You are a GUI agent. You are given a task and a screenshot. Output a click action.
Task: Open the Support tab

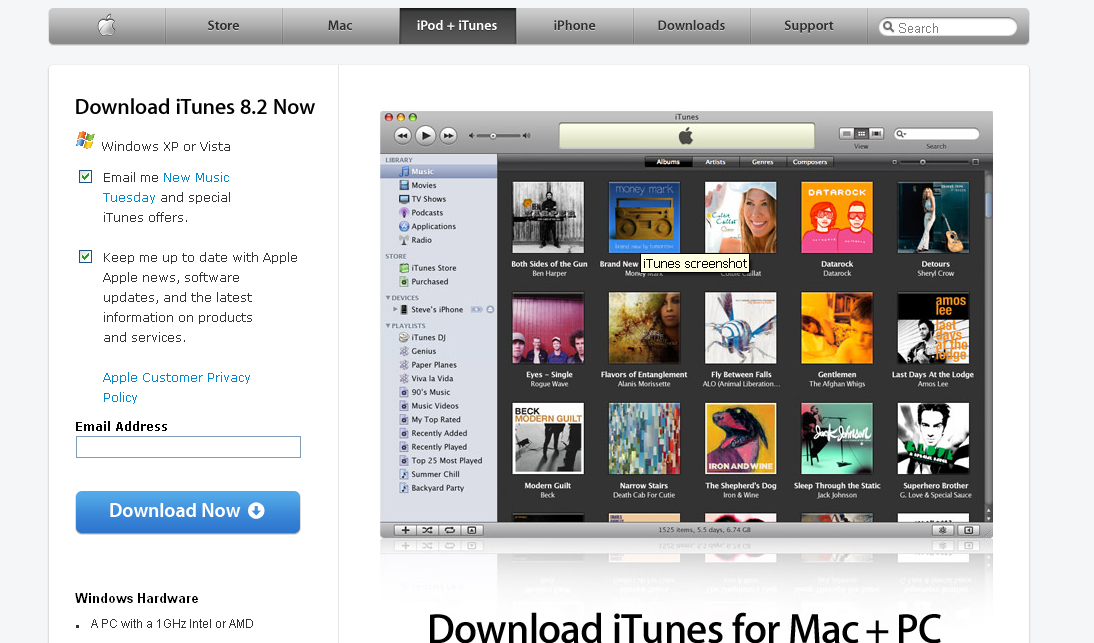point(809,26)
